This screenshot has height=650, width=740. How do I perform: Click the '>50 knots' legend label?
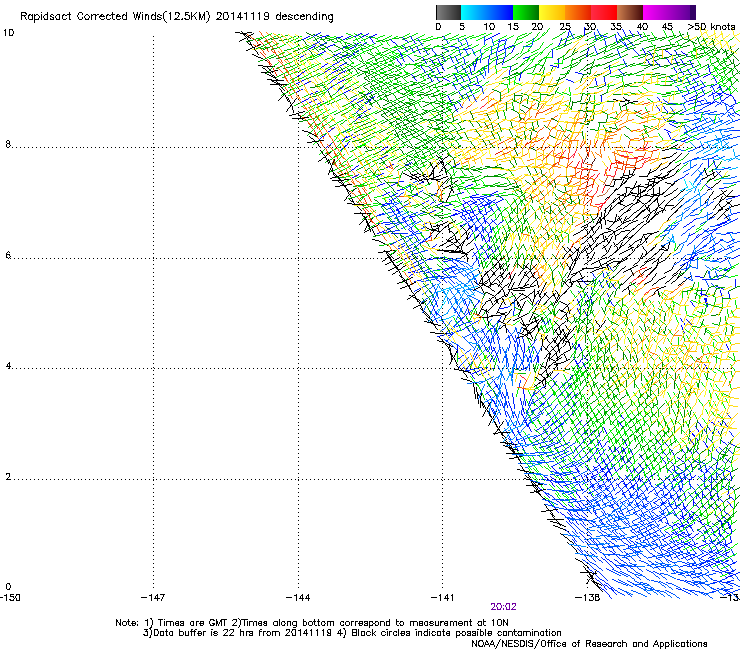(711, 27)
